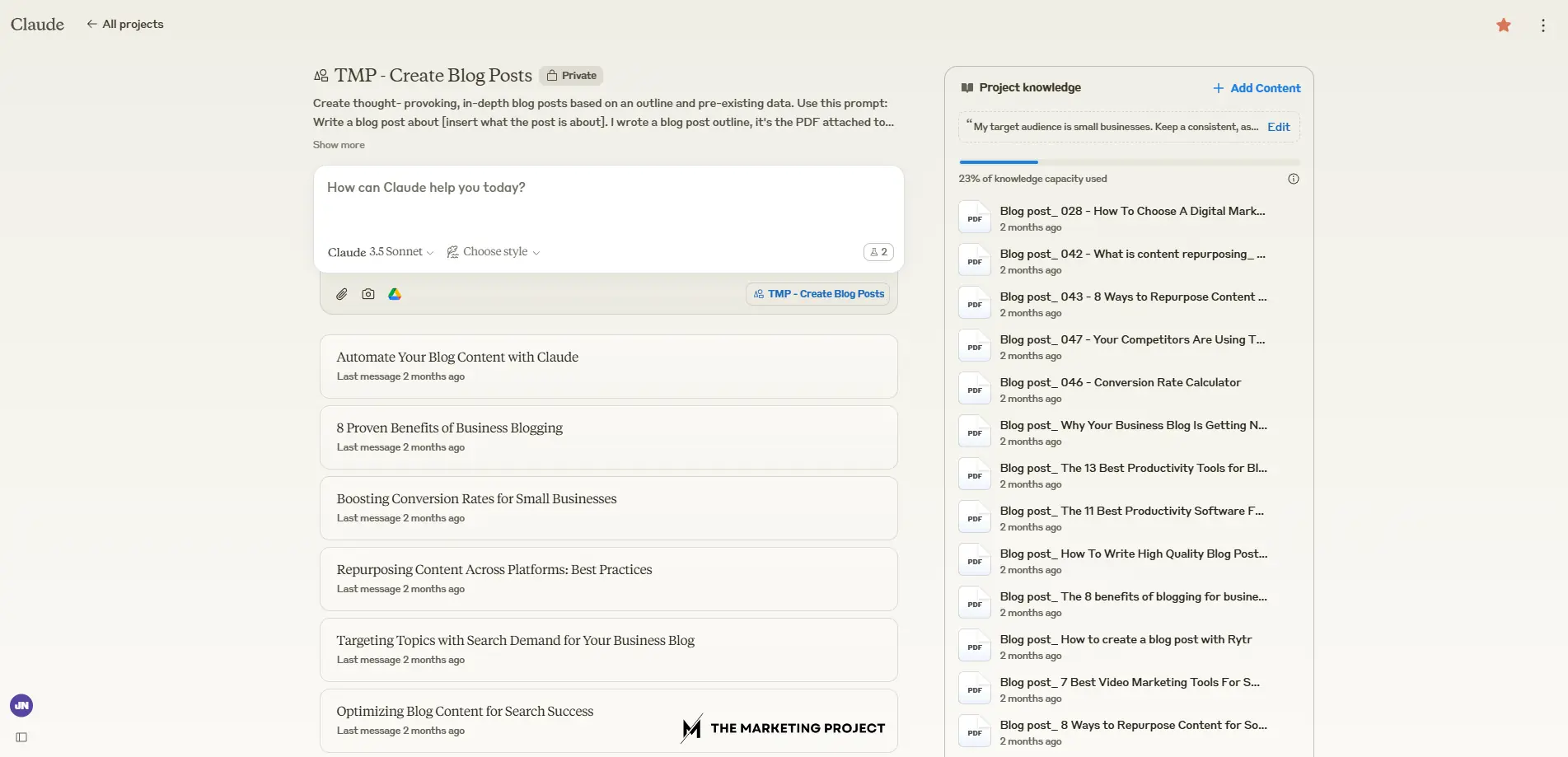This screenshot has height=757, width=1568.
Task: Click the TMP - Create Blog Posts project chip
Action: (818, 294)
